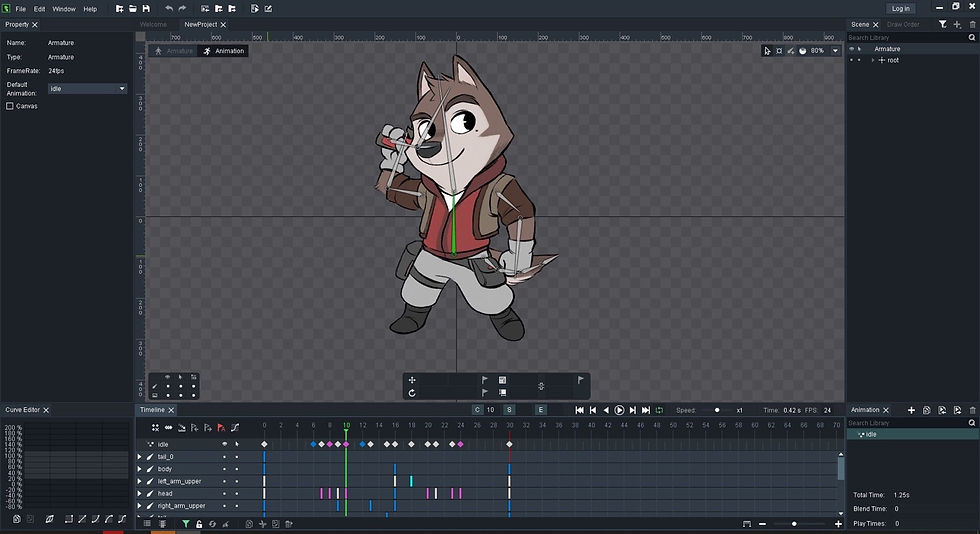Open the Help menu
Viewport: 980px width, 534px height.
[90, 9]
